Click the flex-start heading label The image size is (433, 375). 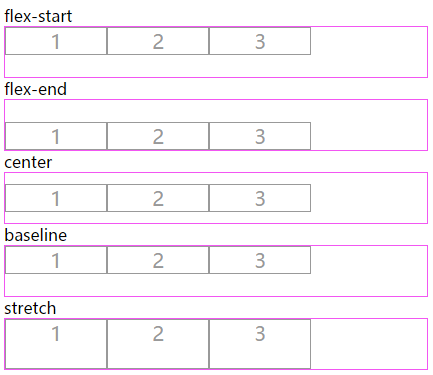click(38, 16)
